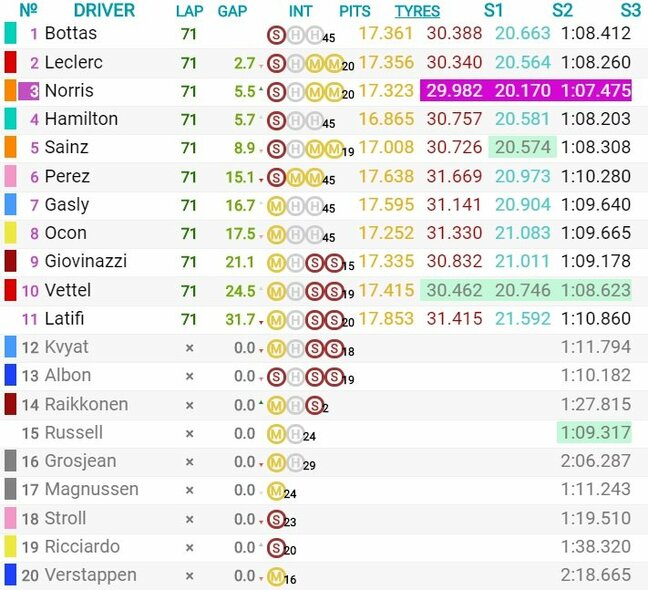Click the retired cross in Albon's row
The image size is (648, 590).
189,377
